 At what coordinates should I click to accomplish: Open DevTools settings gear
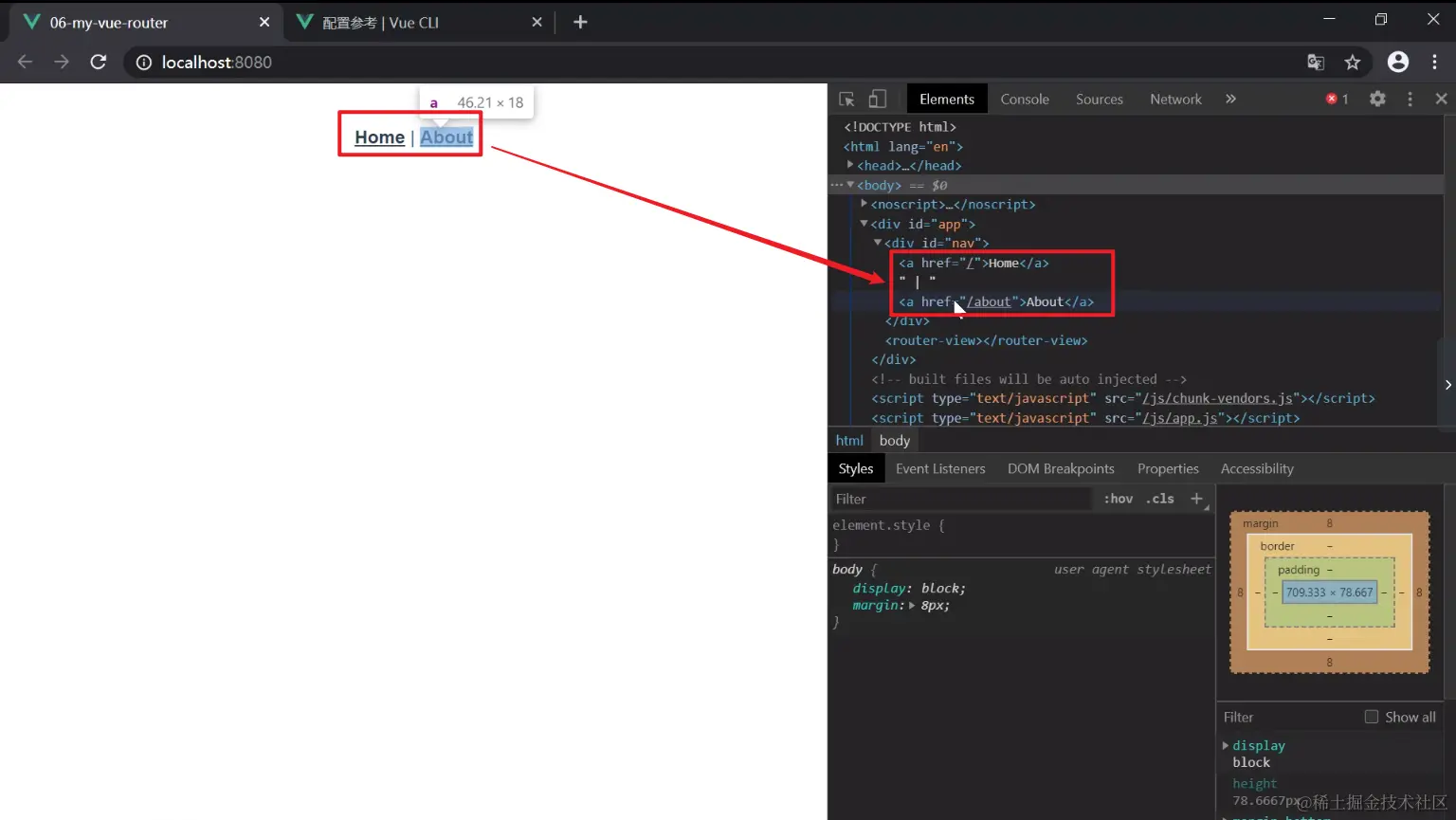click(1377, 99)
